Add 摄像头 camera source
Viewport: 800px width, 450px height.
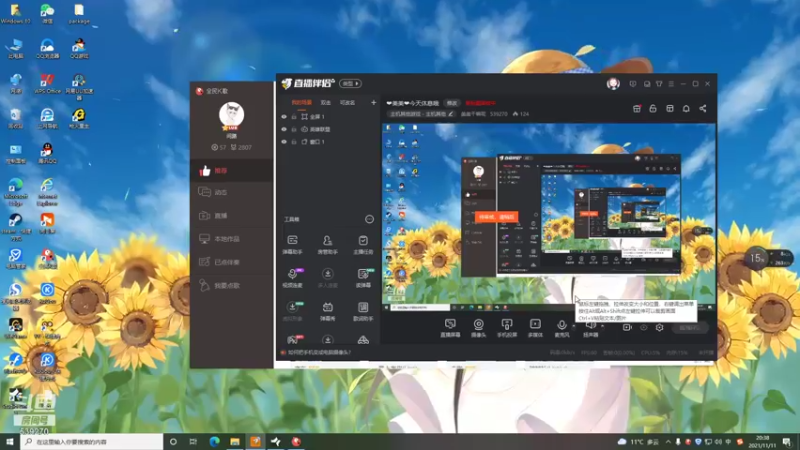pos(479,328)
